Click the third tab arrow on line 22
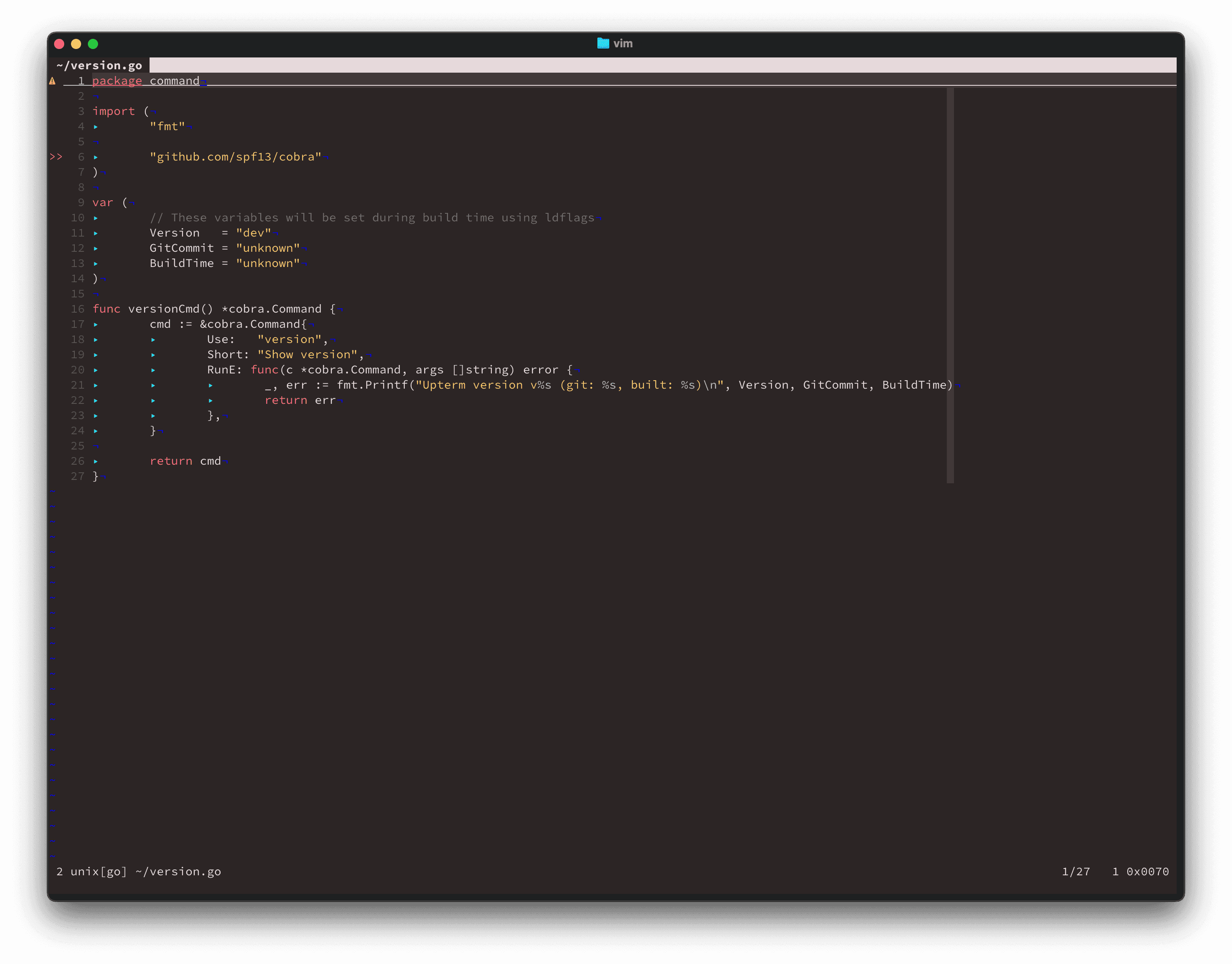The width and height of the screenshot is (1232, 964). tap(210, 401)
